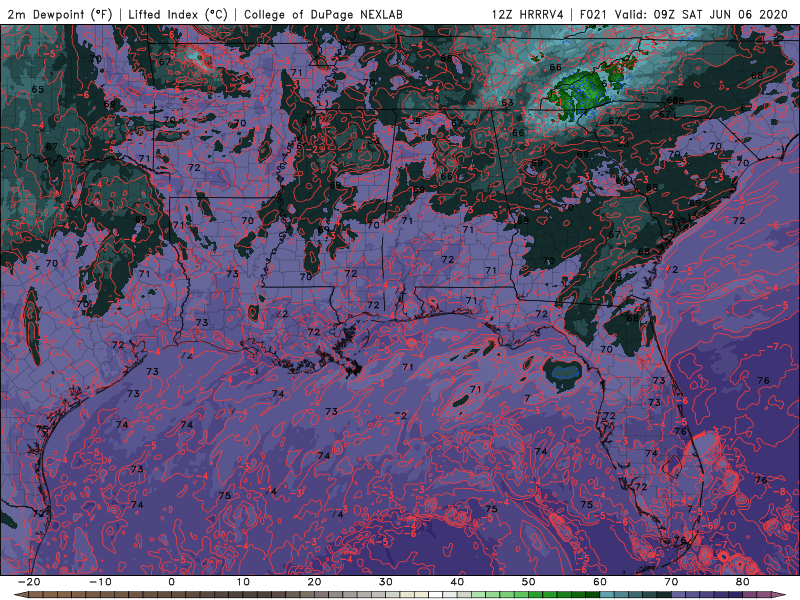Screen dimensions: 800x600
Task: Click the "-8" lifted index contour label
Action: point(780,492)
